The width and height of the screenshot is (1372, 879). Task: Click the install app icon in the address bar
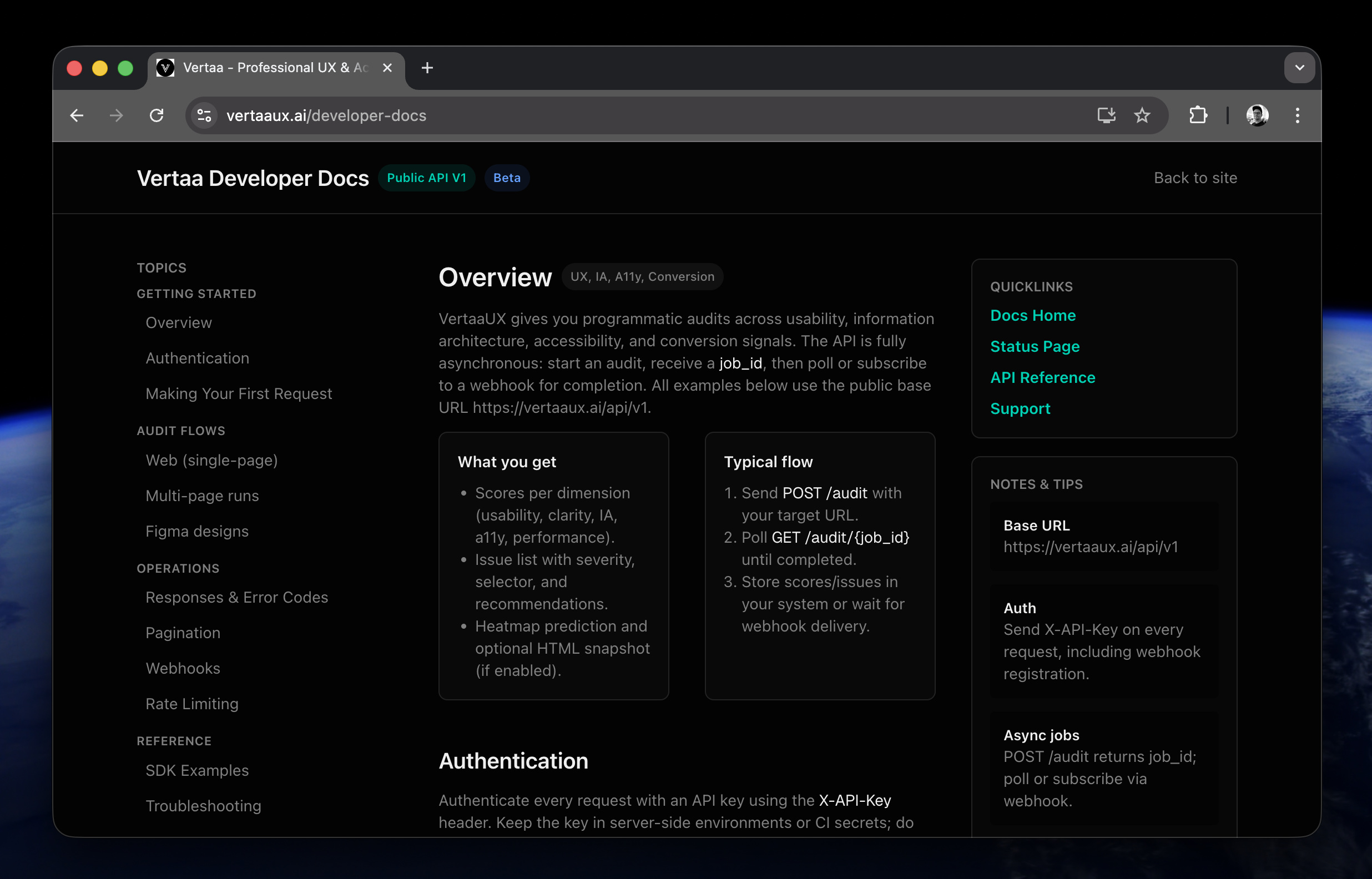(x=1106, y=116)
